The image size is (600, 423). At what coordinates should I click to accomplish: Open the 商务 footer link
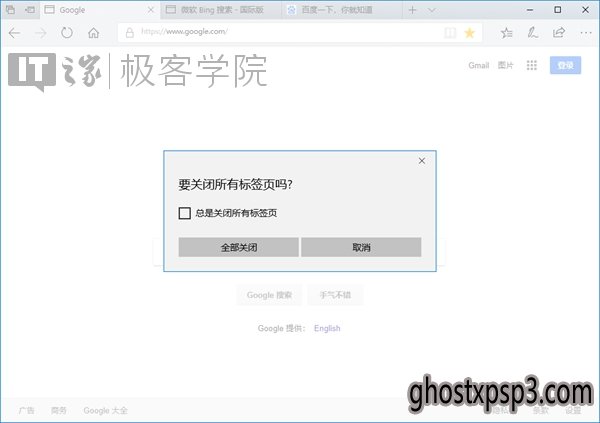tap(59, 410)
